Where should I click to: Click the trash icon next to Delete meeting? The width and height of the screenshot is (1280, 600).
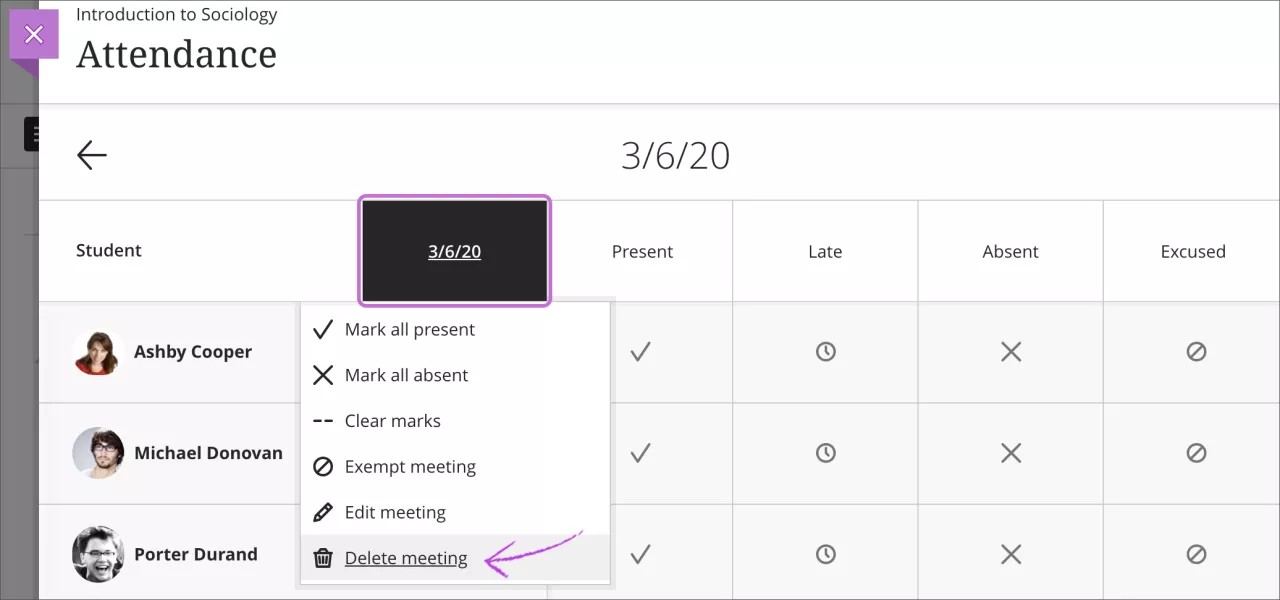pos(322,558)
